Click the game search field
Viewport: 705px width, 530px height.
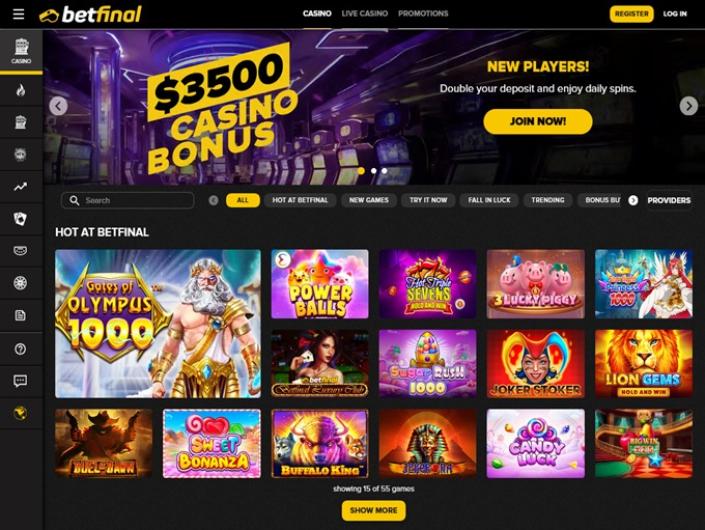click(x=128, y=200)
